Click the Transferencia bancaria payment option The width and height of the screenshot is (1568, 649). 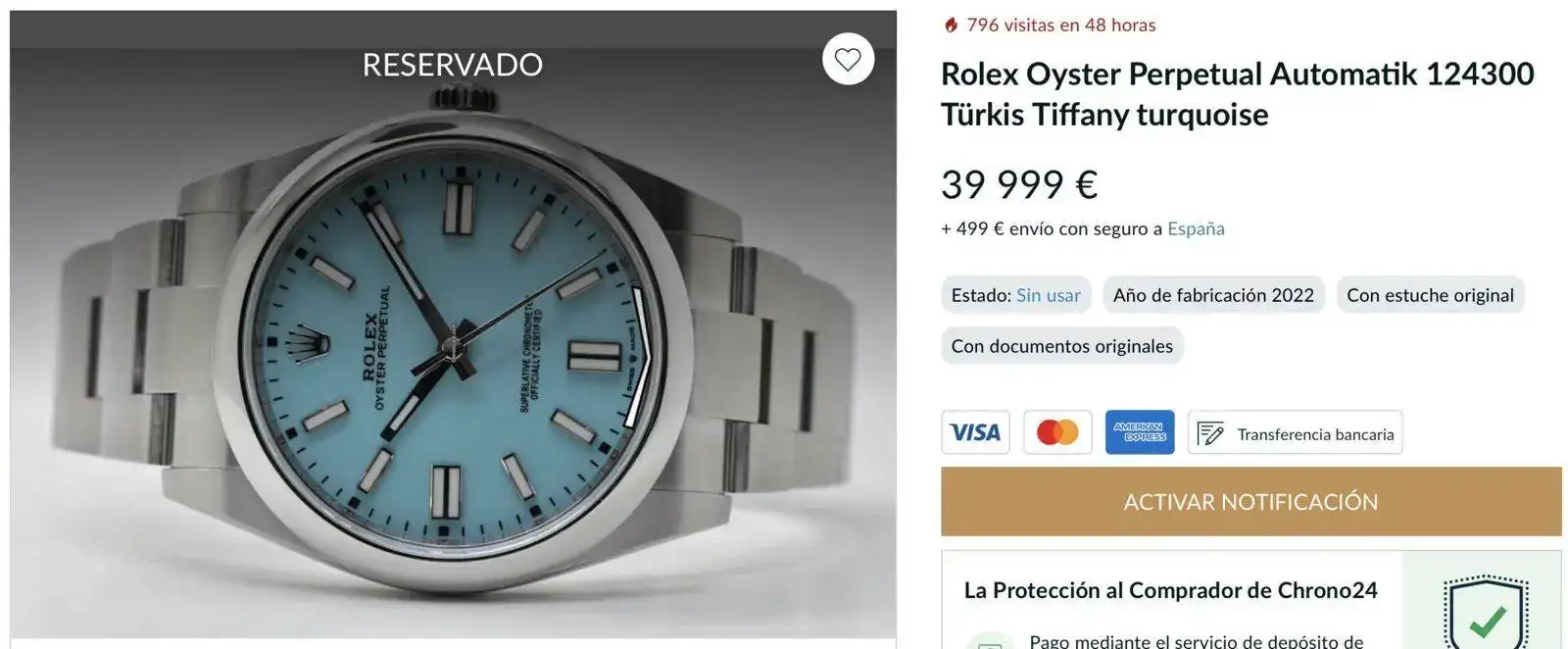pos(1295,432)
